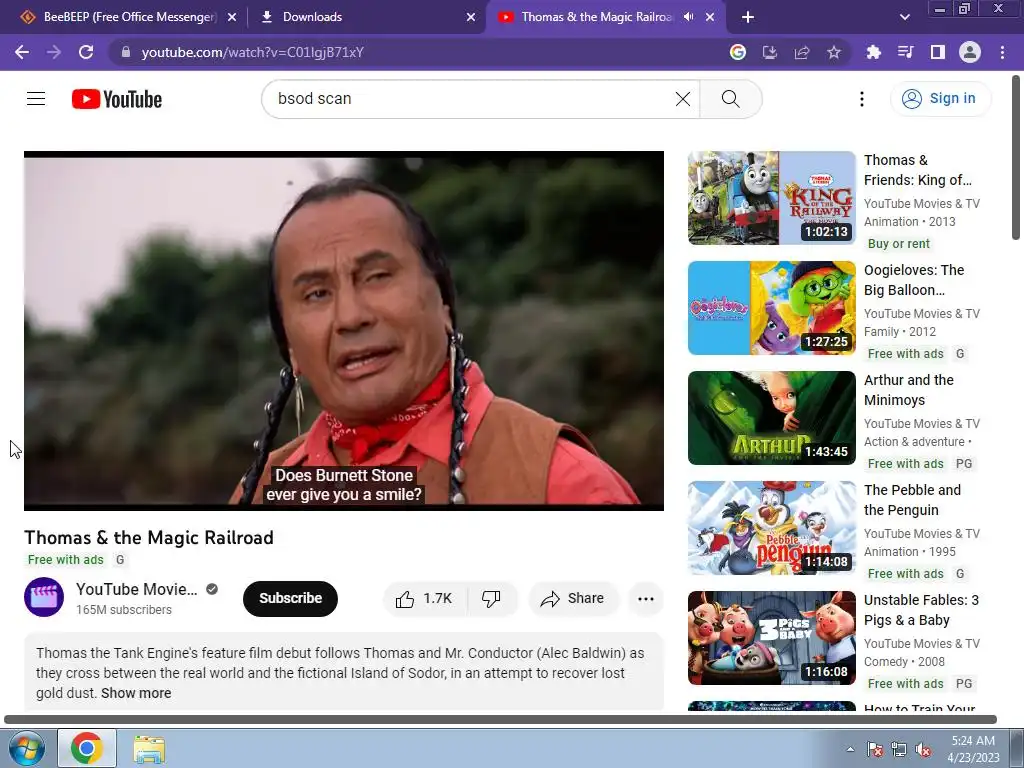Open the YouTube hamburger guide menu
Image resolution: width=1024 pixels, height=768 pixels.
coord(36,99)
